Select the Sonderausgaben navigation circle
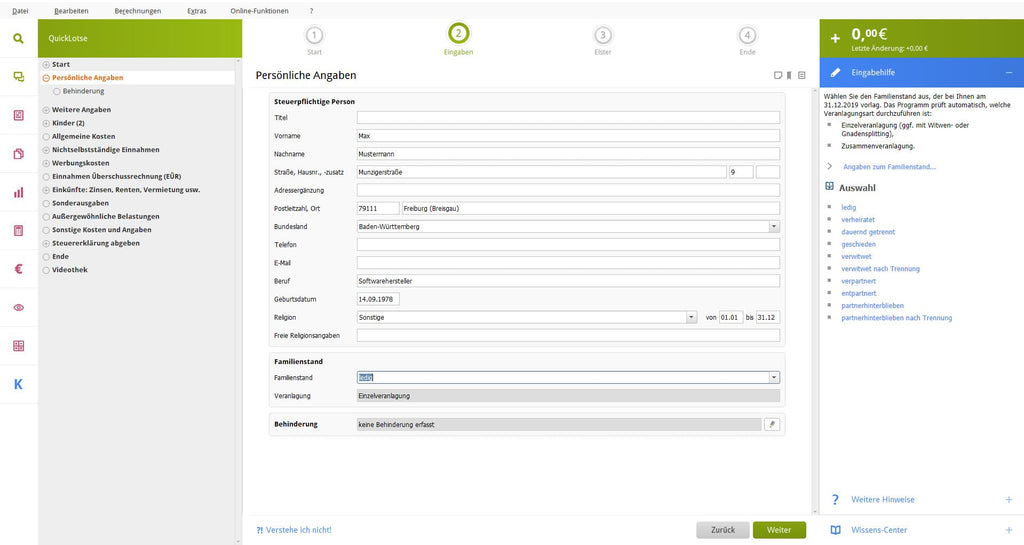The height and width of the screenshot is (545, 1024). 46,204
